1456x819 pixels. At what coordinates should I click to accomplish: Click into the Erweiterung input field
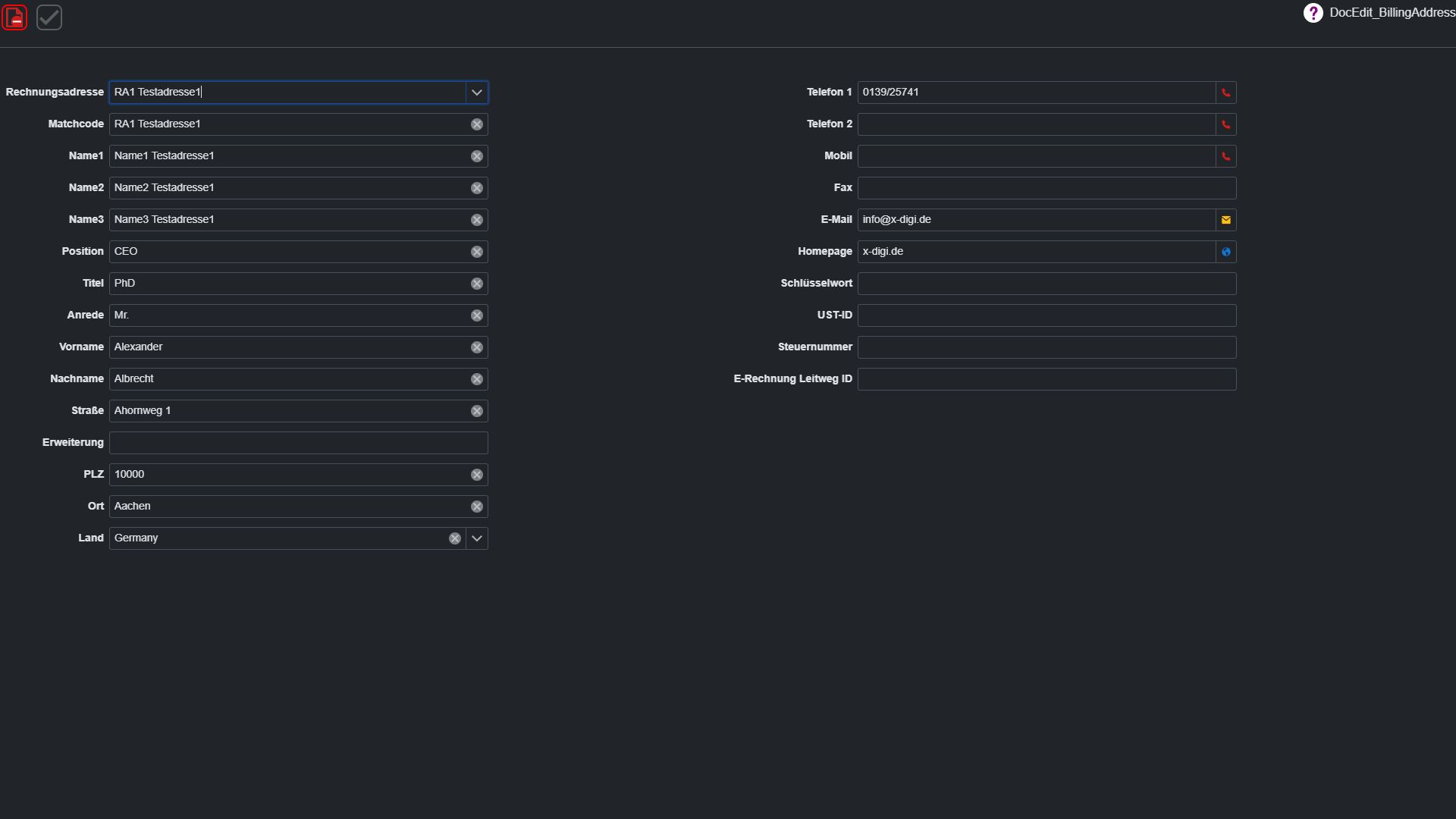click(298, 443)
